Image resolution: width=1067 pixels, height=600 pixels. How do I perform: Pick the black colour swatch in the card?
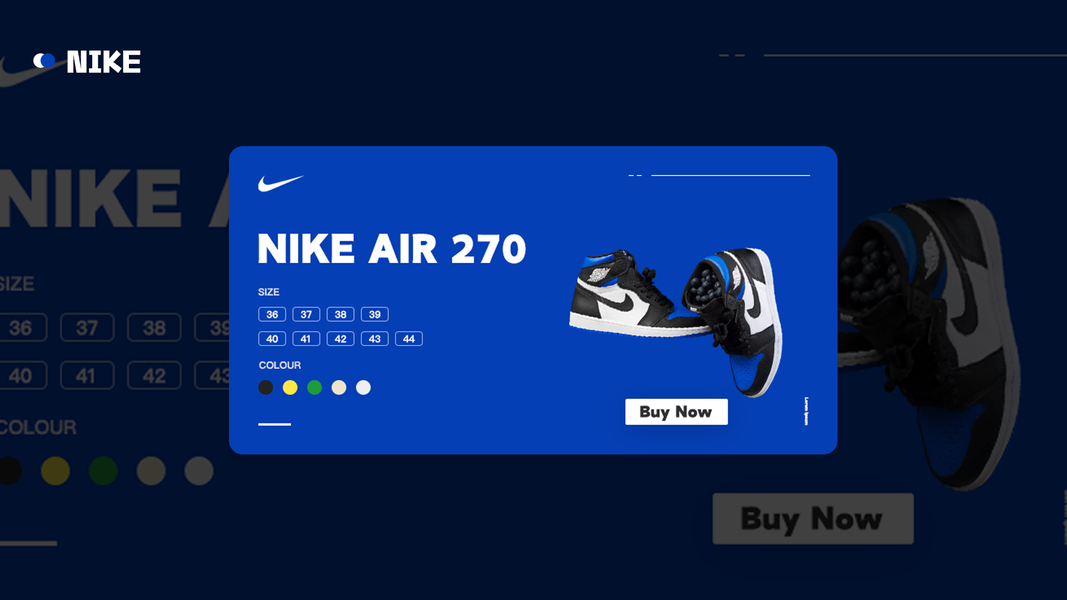266,388
